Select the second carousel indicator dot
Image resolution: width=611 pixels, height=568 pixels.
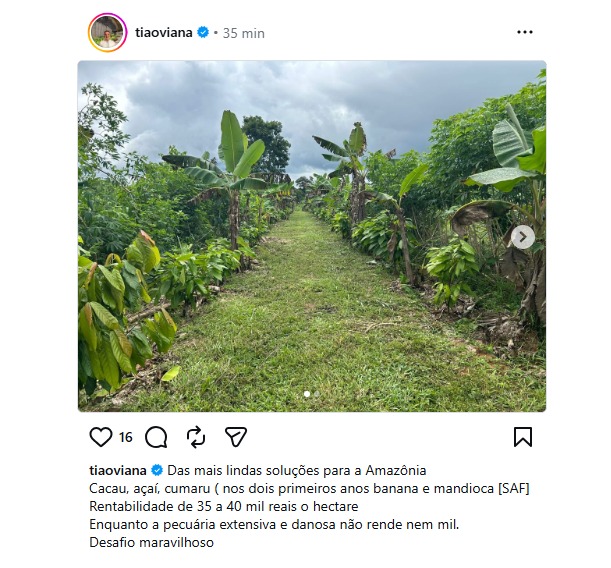(x=316, y=394)
